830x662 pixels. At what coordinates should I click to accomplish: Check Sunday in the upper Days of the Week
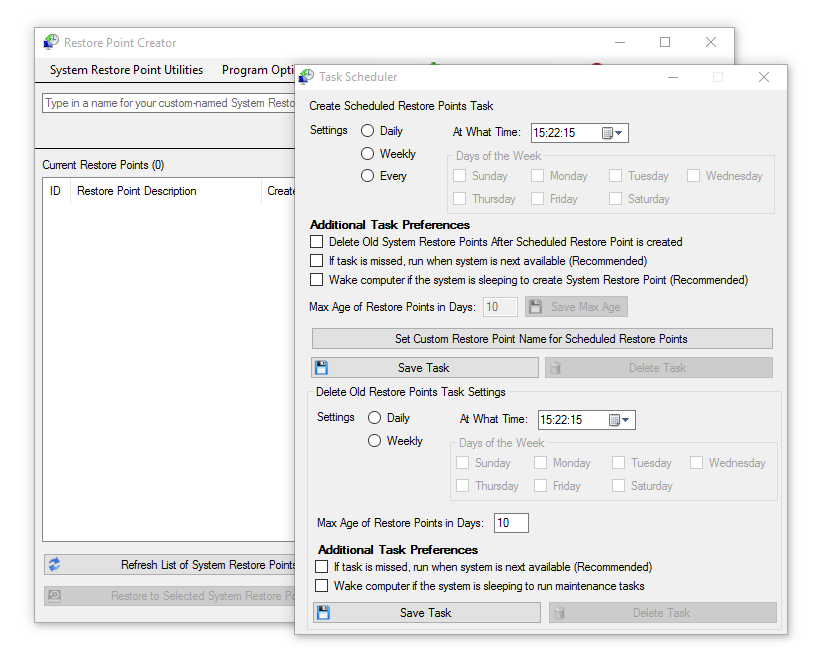pos(459,176)
